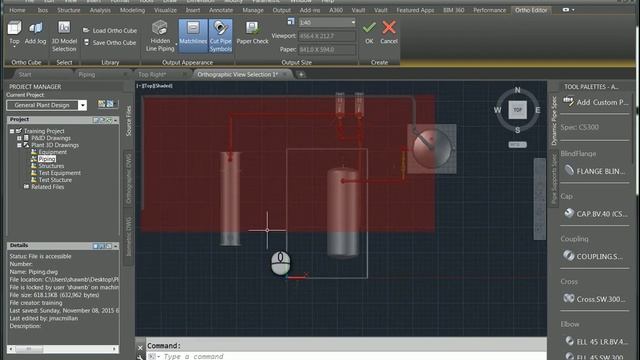Click Add Custom Part tool
The height and width of the screenshot is (360, 640).
click(x=596, y=102)
